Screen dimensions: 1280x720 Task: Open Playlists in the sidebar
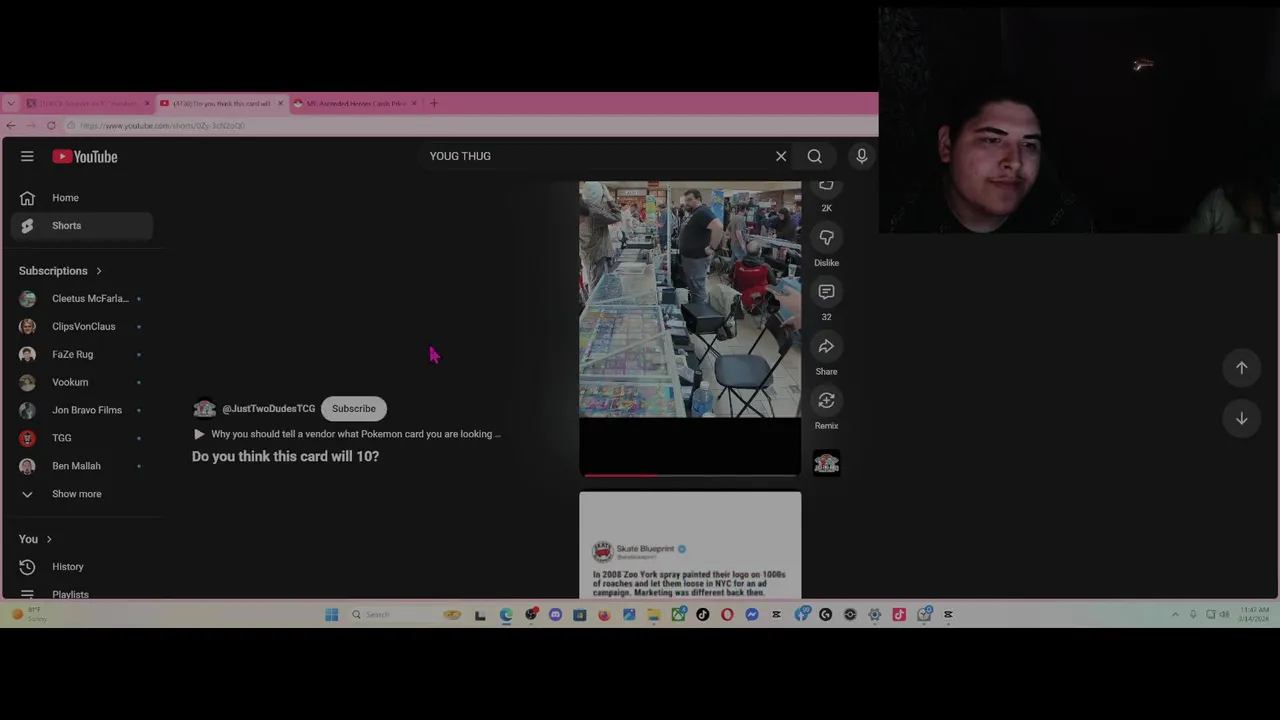82,594
